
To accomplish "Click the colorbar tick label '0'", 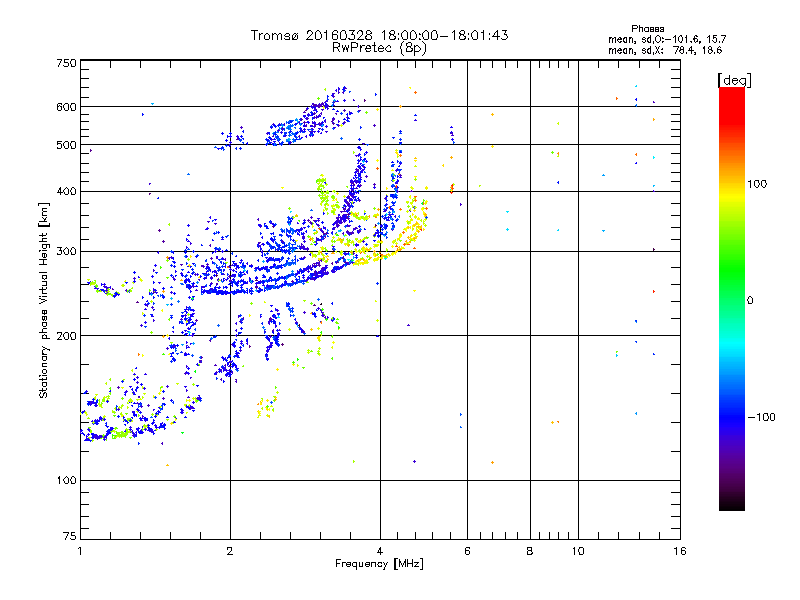I will pyautogui.click(x=750, y=301).
